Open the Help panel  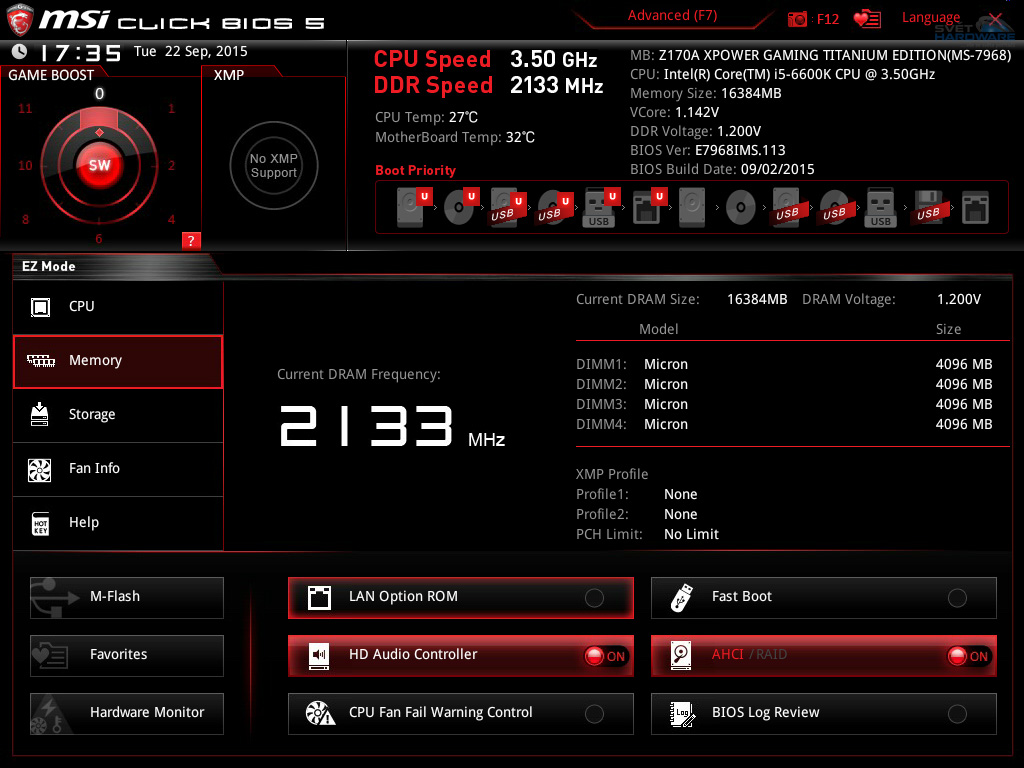click(117, 522)
